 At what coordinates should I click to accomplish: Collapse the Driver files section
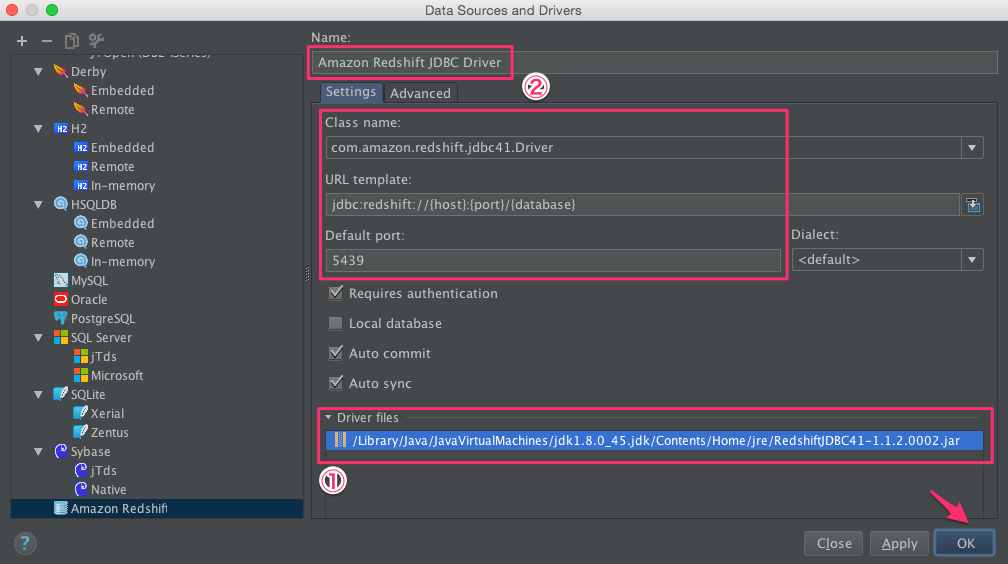click(x=328, y=417)
